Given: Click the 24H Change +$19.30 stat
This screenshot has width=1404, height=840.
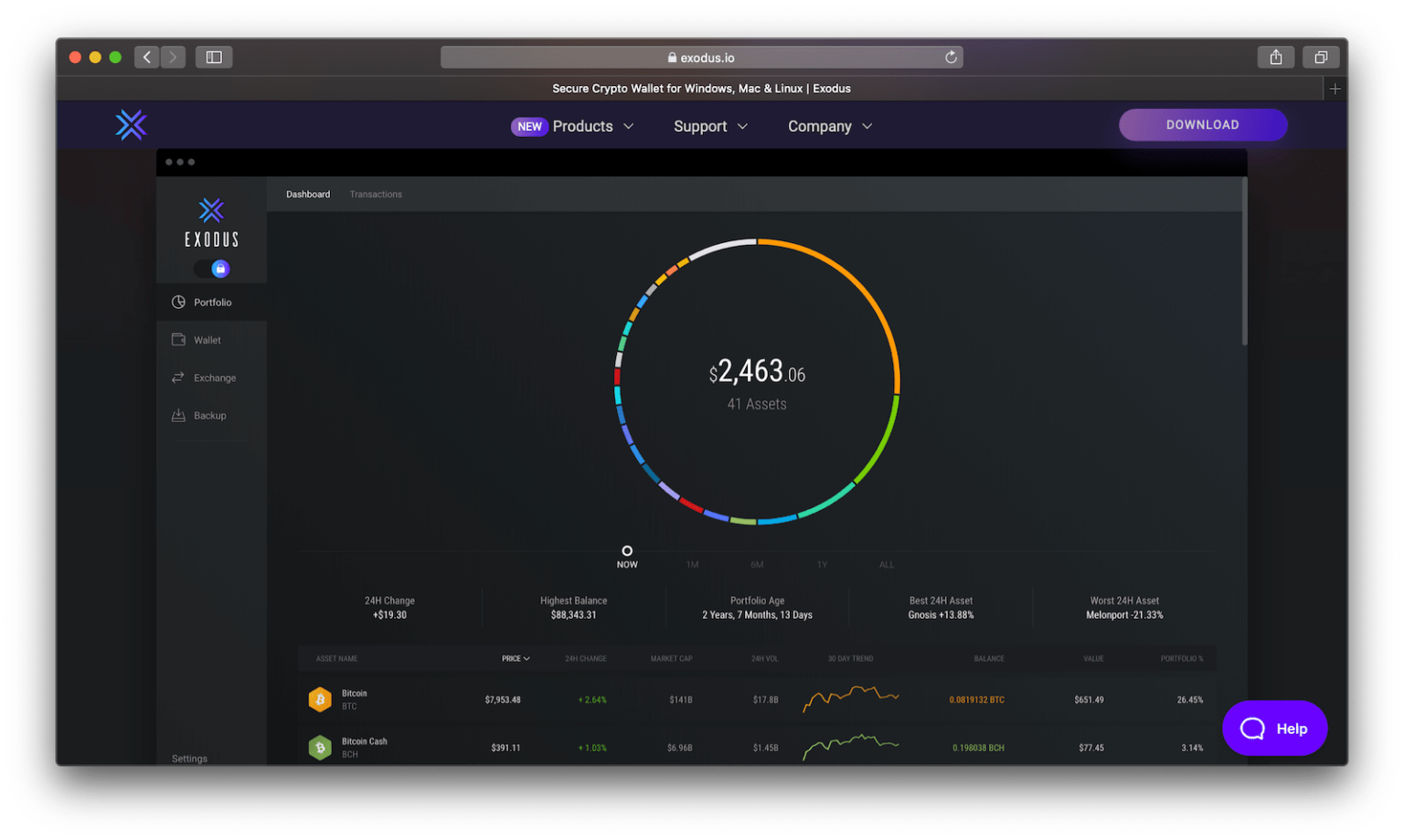Looking at the screenshot, I should (x=389, y=608).
